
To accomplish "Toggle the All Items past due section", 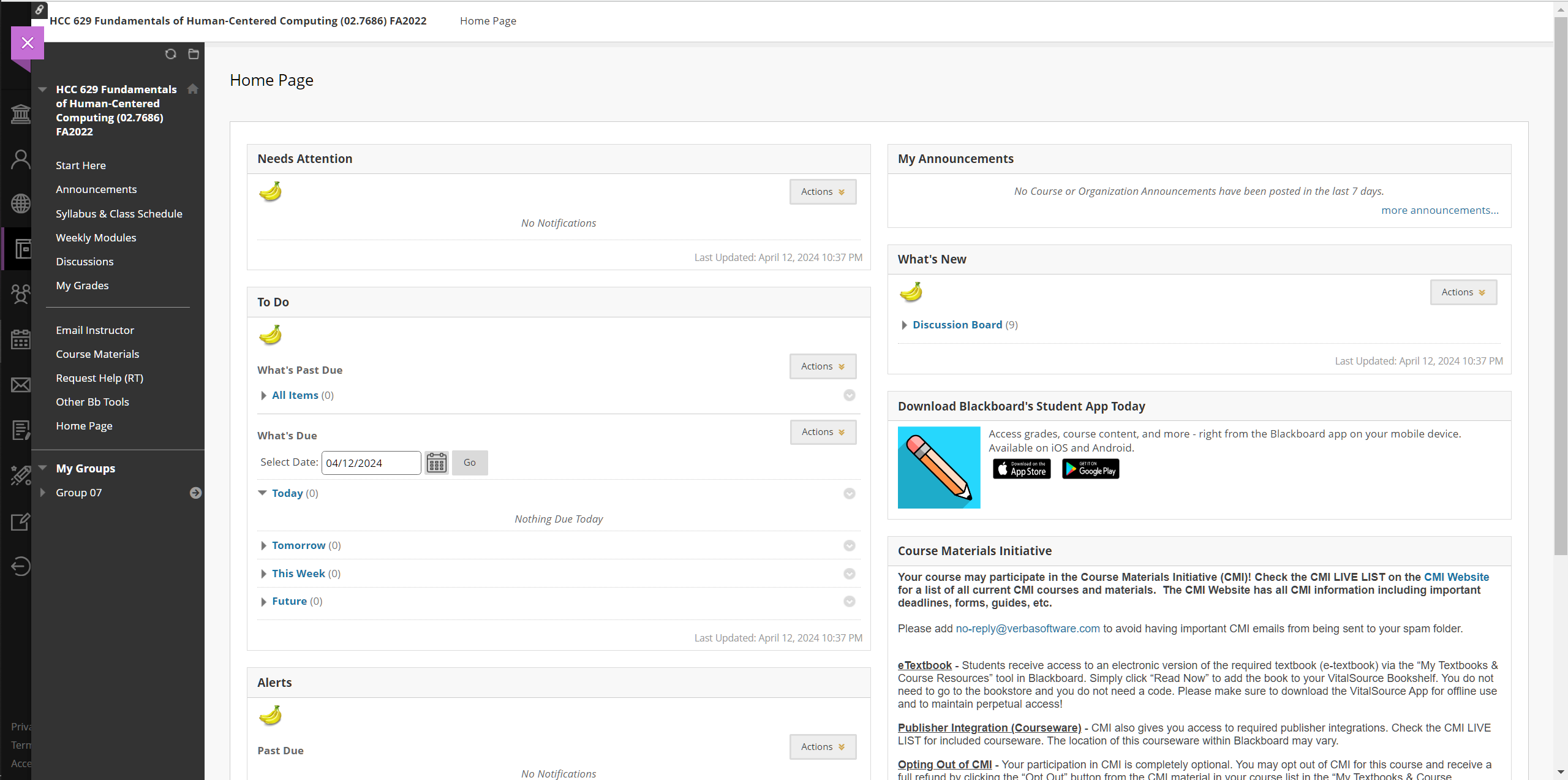I will pos(264,394).
